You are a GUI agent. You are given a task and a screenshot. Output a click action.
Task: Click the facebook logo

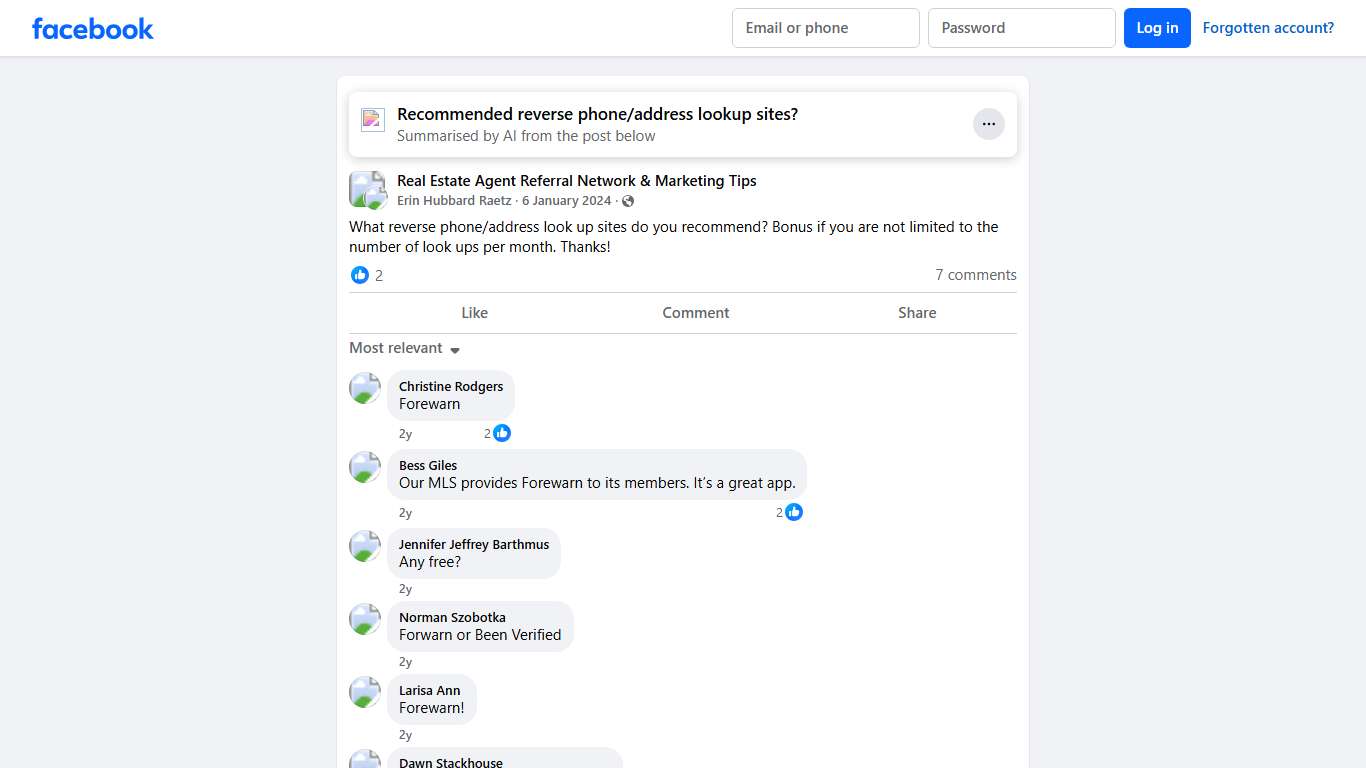point(92,28)
